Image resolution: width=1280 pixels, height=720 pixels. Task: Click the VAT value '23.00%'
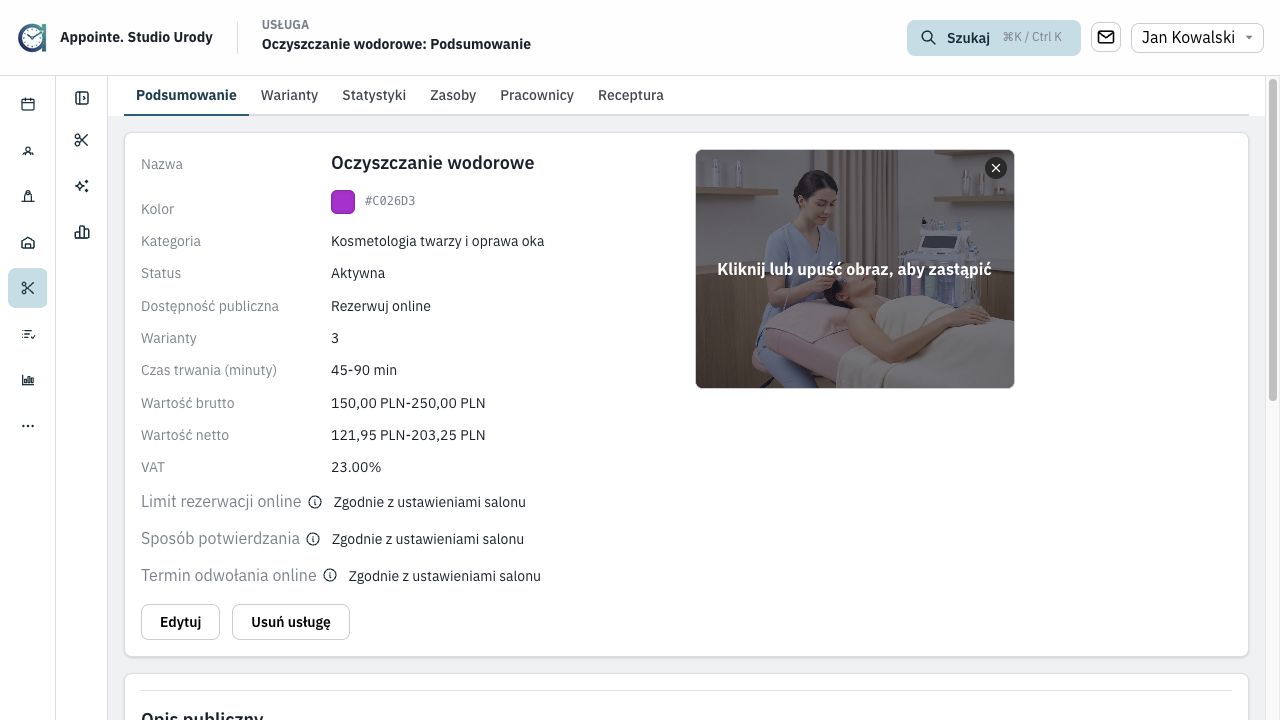coord(356,467)
